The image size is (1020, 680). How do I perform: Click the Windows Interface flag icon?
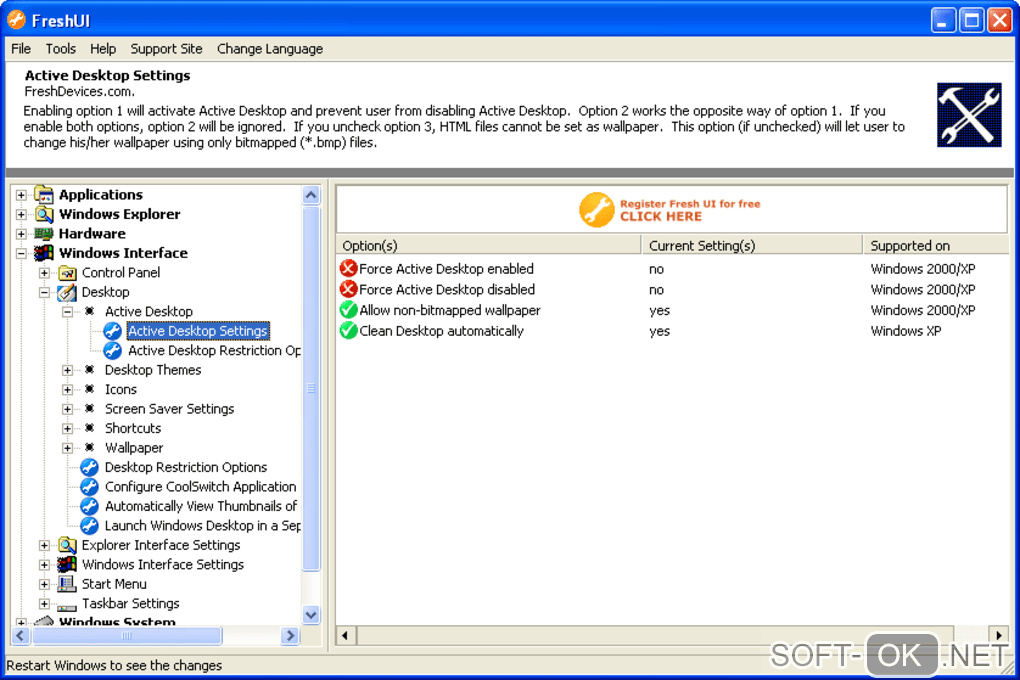pyautogui.click(x=44, y=253)
